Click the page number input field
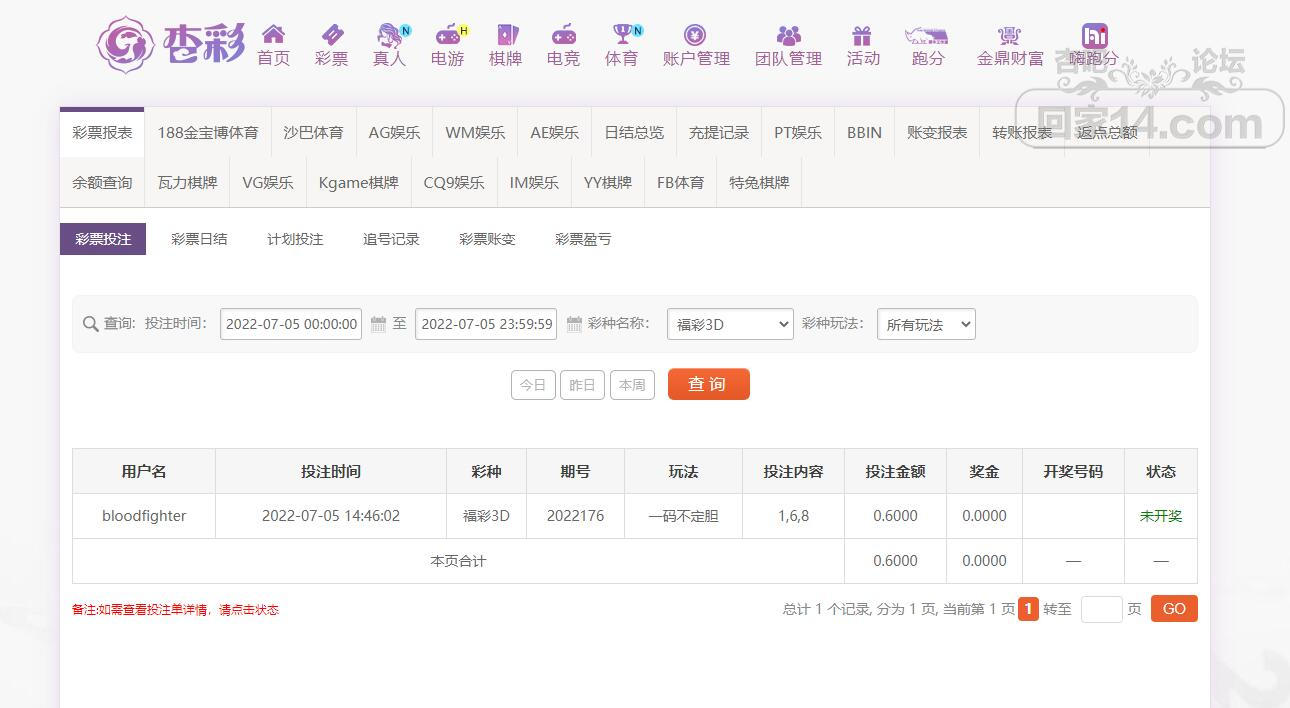Viewport: 1290px width, 708px height. pos(1101,609)
